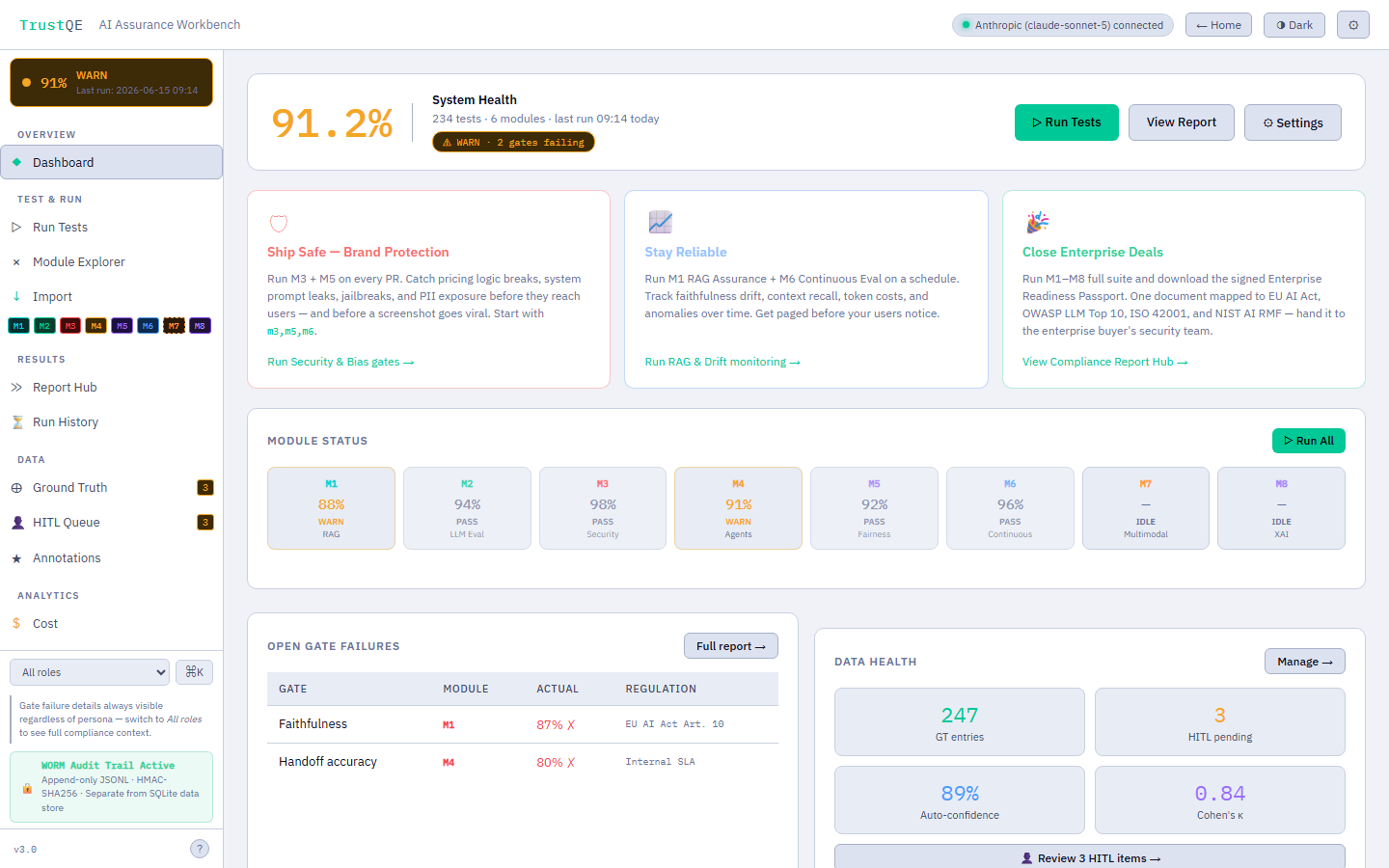This screenshot has height=868, width=1389.
Task: Open Run Tests in sidebar
Action: click(x=112, y=227)
